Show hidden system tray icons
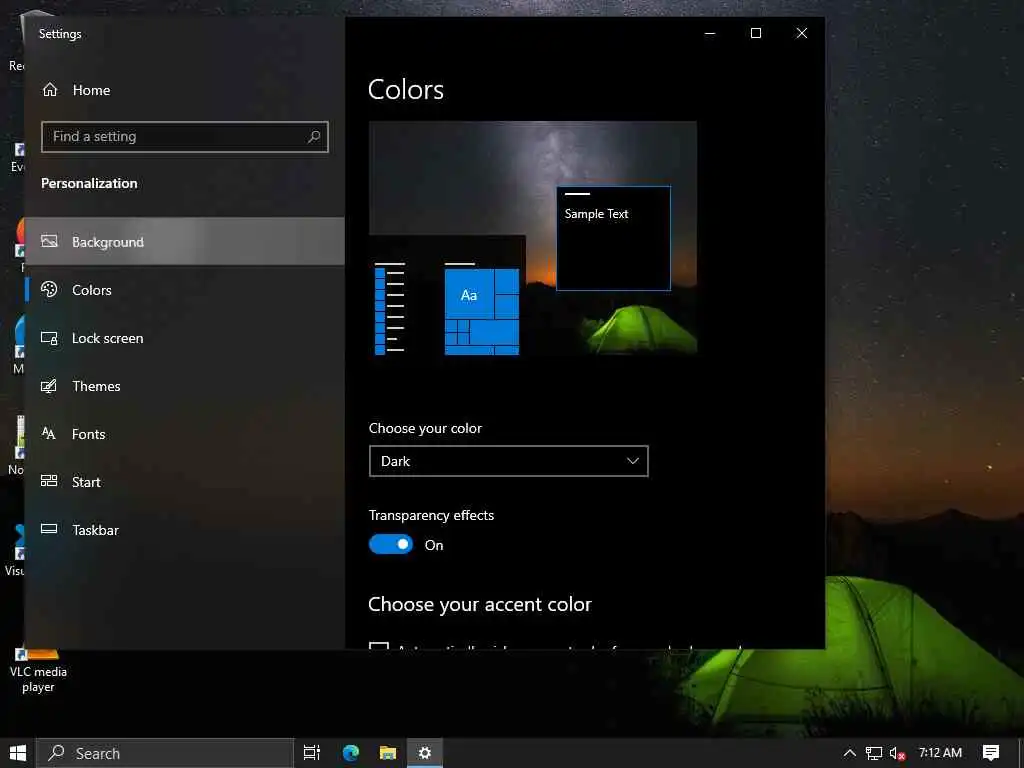1024x768 pixels. tap(849, 753)
